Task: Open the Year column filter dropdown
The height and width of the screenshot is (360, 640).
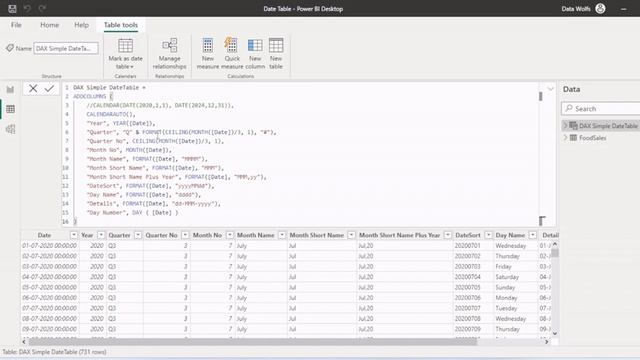Action: click(101, 235)
